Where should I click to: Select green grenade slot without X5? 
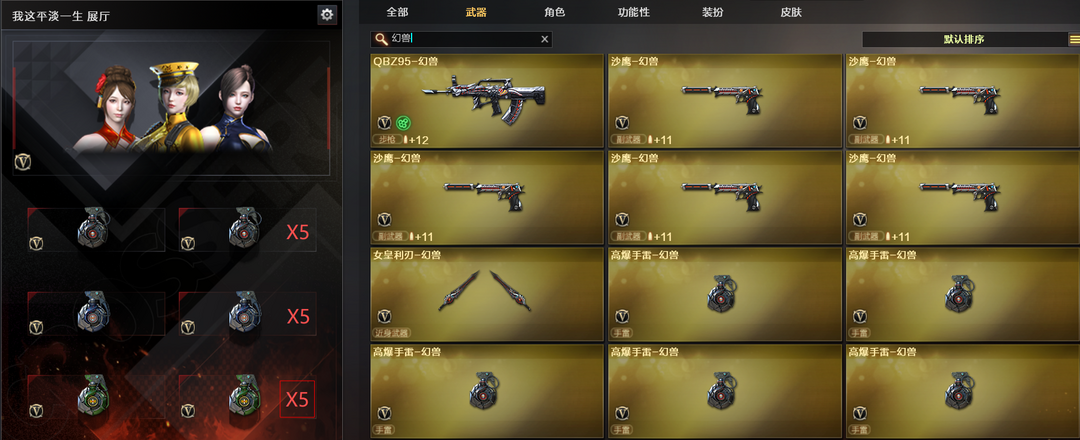(96, 397)
